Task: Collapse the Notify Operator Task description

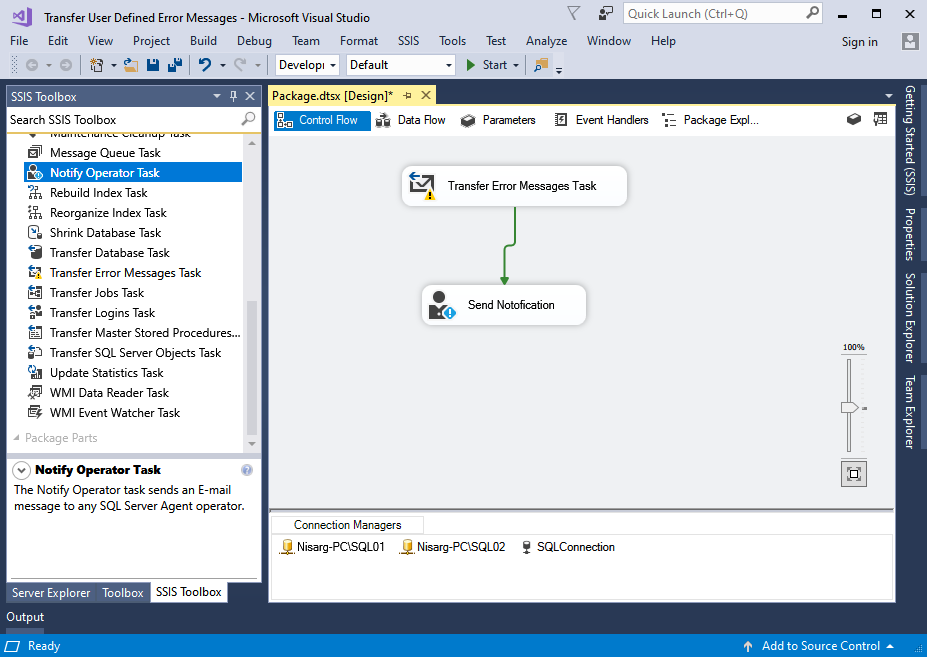Action: 22,470
